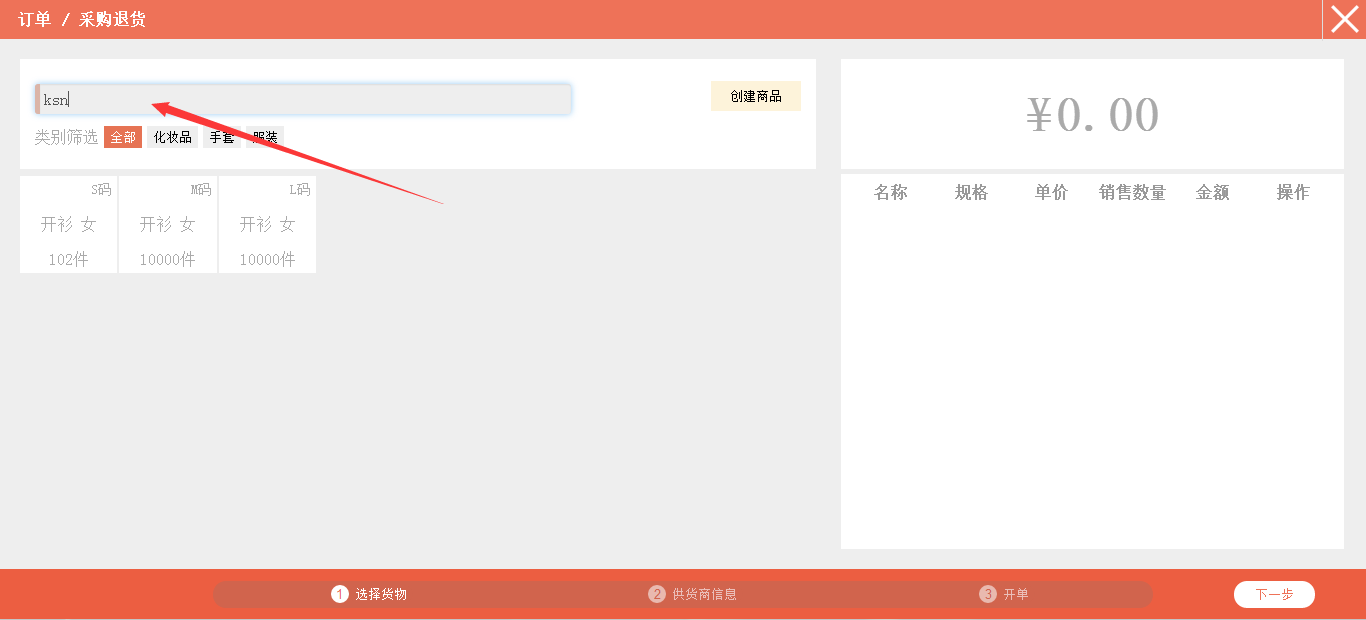The height and width of the screenshot is (620, 1366).
Task: Click the 金额 column header
Action: (1212, 193)
